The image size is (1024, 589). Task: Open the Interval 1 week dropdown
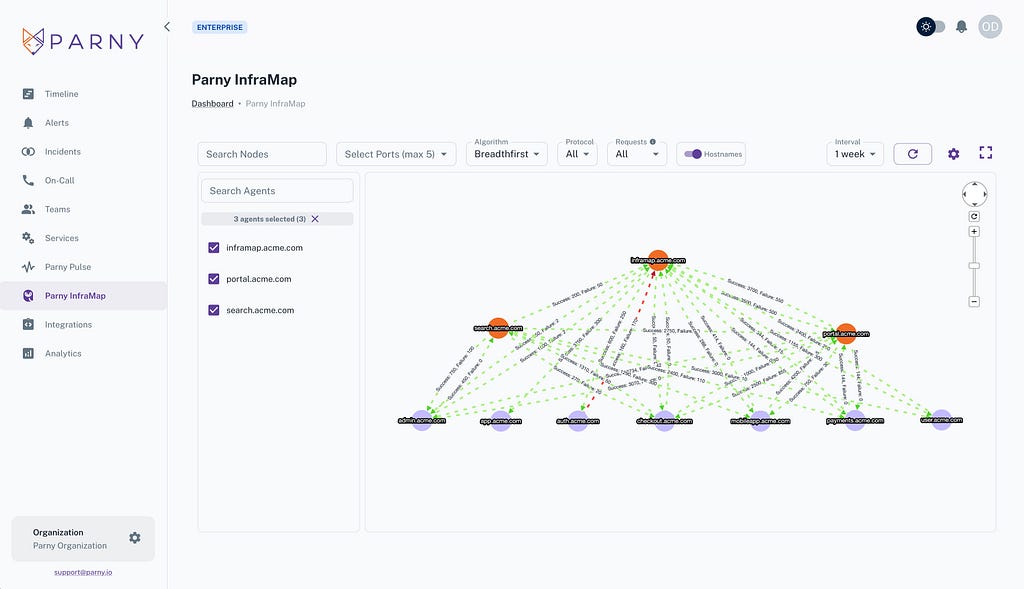coord(855,154)
